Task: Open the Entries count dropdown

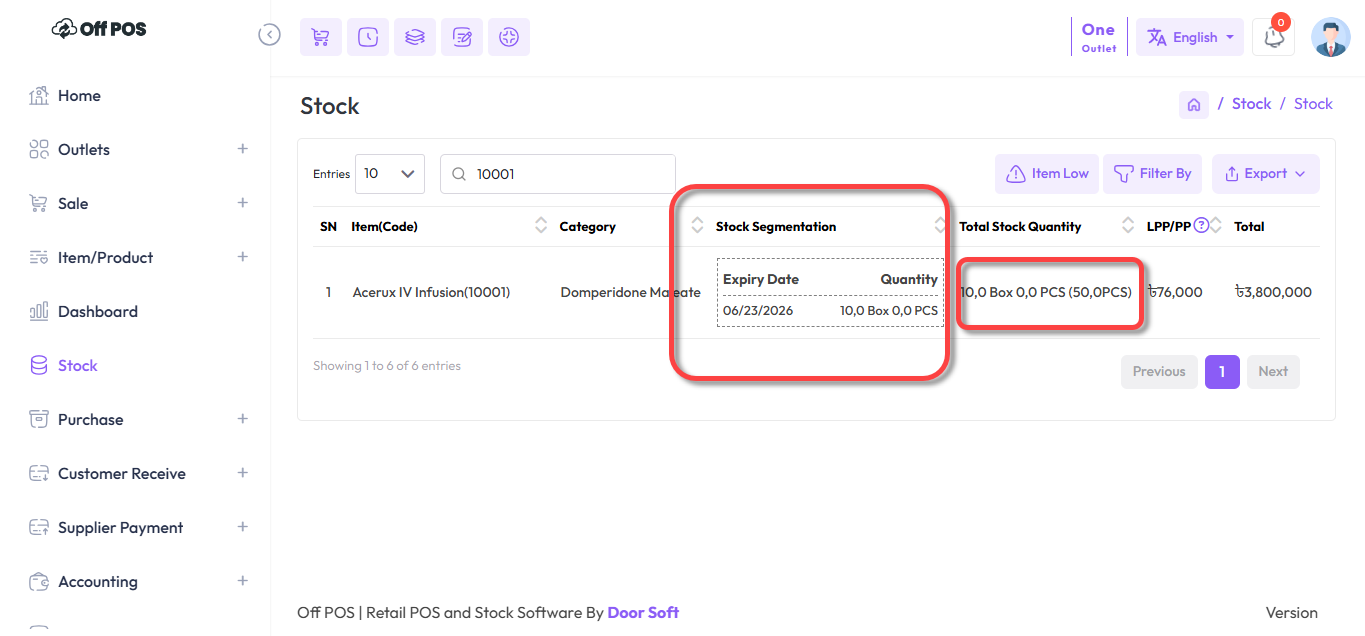Action: [x=390, y=174]
